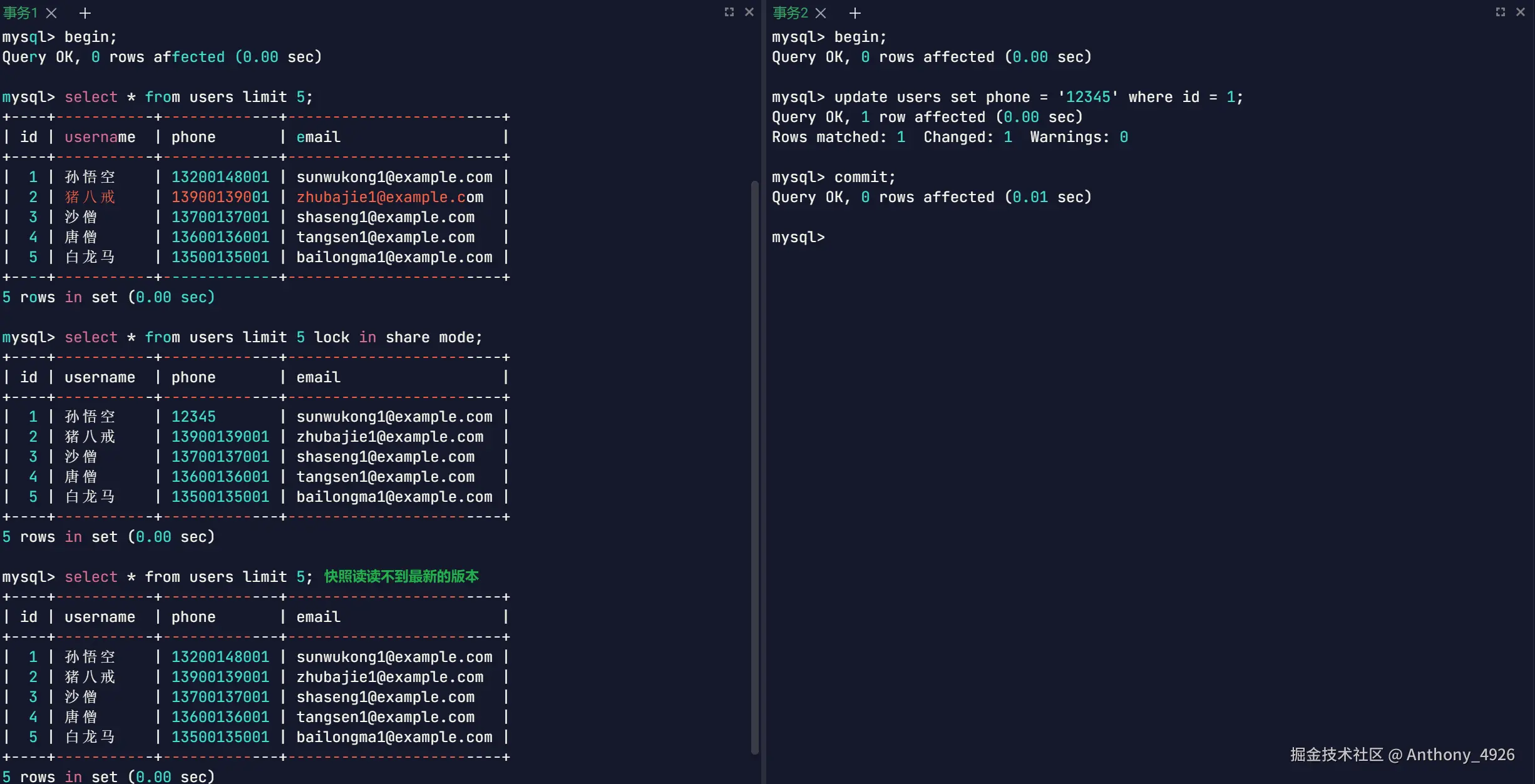The width and height of the screenshot is (1535, 784).
Task: Switch to the 事务2 tab
Action: click(x=790, y=13)
